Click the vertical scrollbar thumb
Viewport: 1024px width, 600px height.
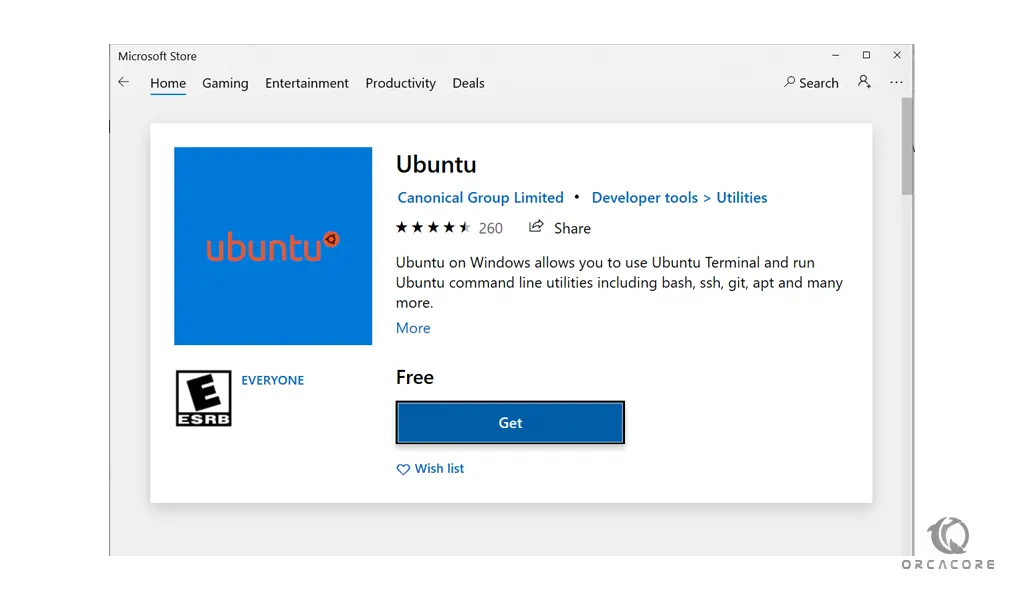[x=907, y=146]
